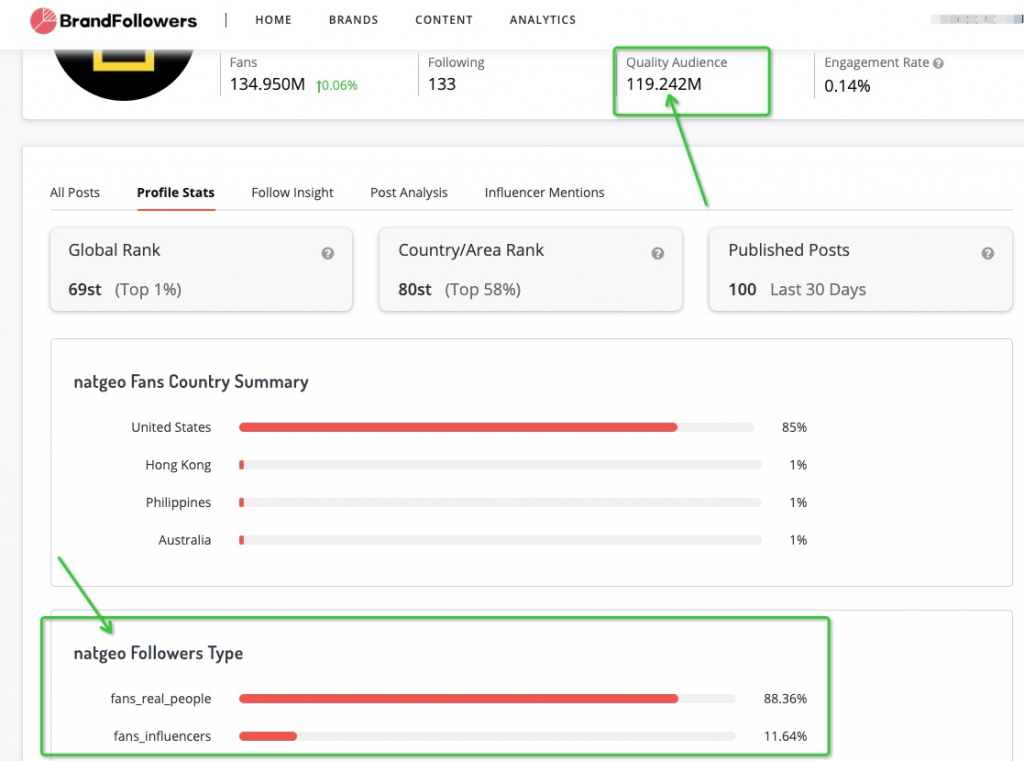Click the Top 58% country rank text
This screenshot has height=761, width=1024.
coord(483,289)
